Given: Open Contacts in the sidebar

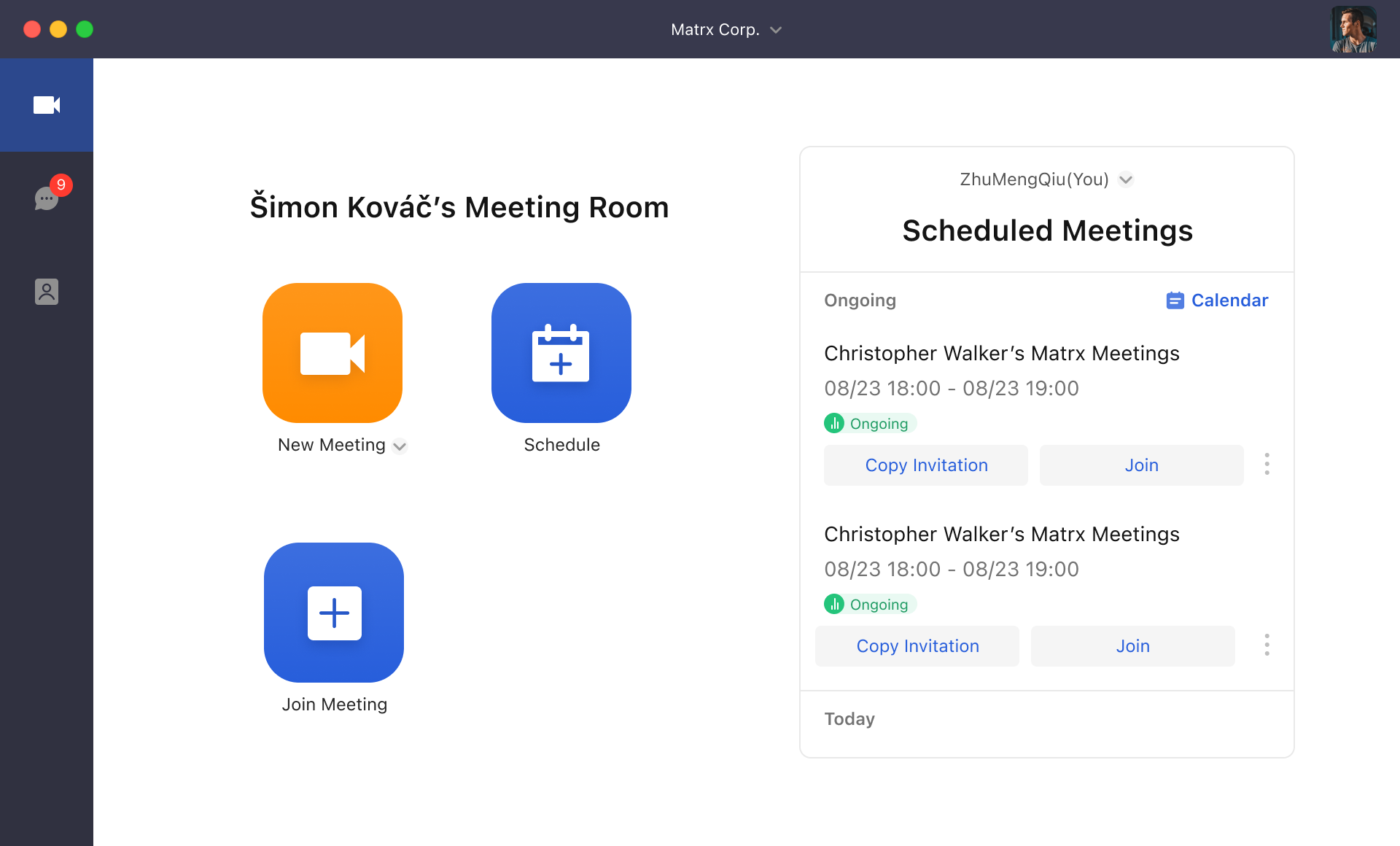Looking at the screenshot, I should pyautogui.click(x=47, y=292).
